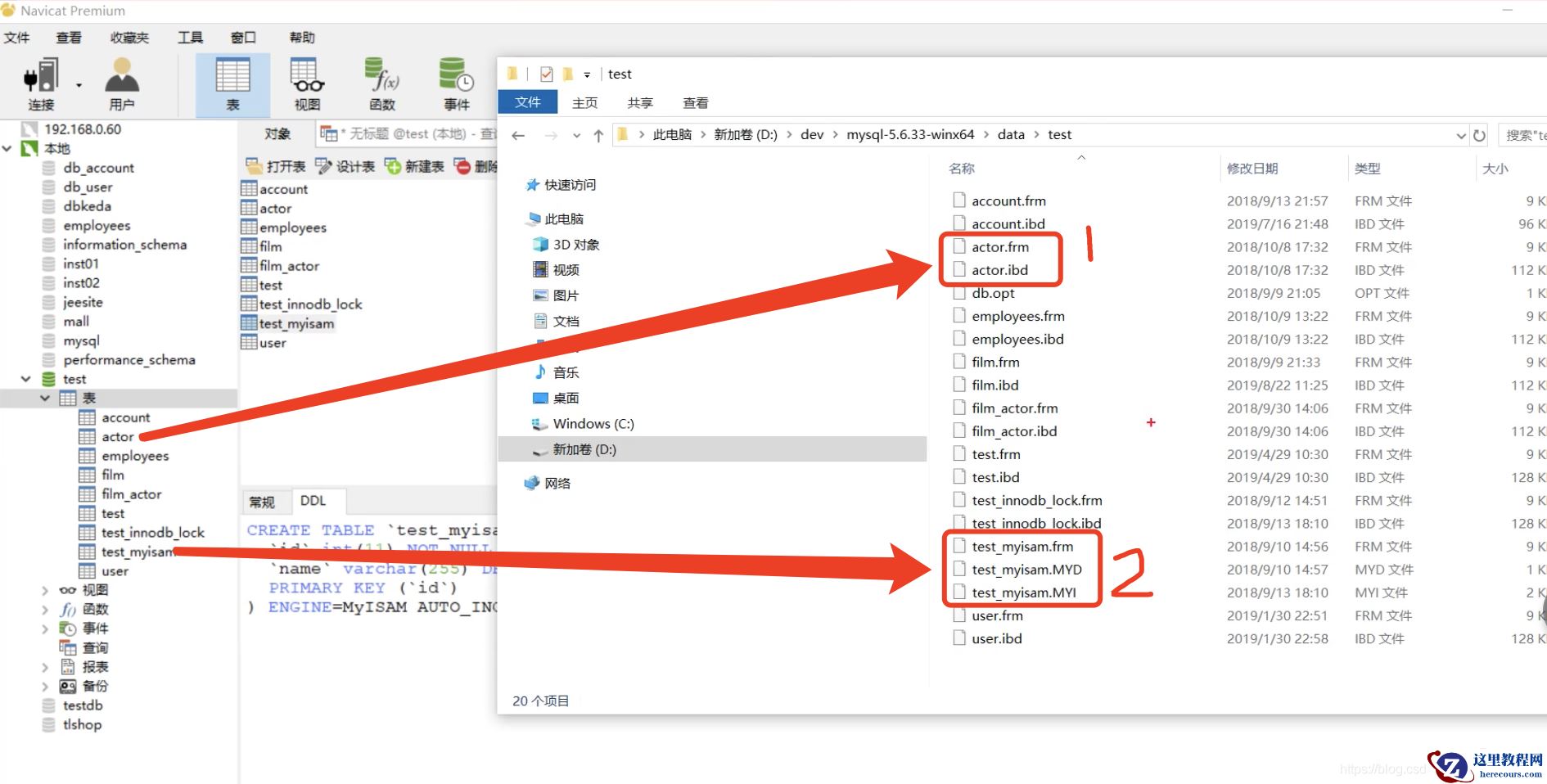This screenshot has width=1547, height=784.
Task: Collapse the 表 tables node
Action: click(x=45, y=398)
